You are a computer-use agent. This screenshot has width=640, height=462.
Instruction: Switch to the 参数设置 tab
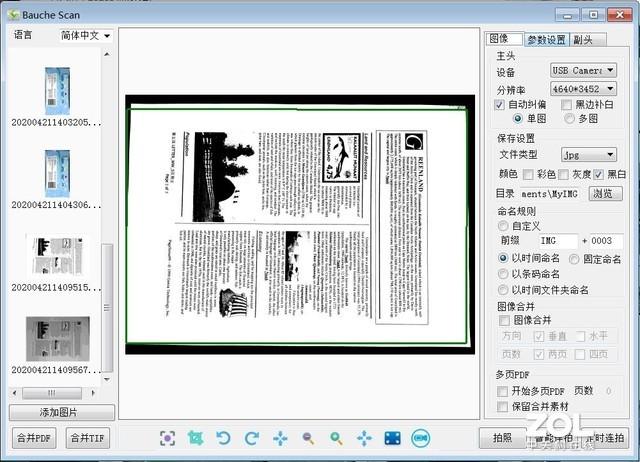[546, 40]
